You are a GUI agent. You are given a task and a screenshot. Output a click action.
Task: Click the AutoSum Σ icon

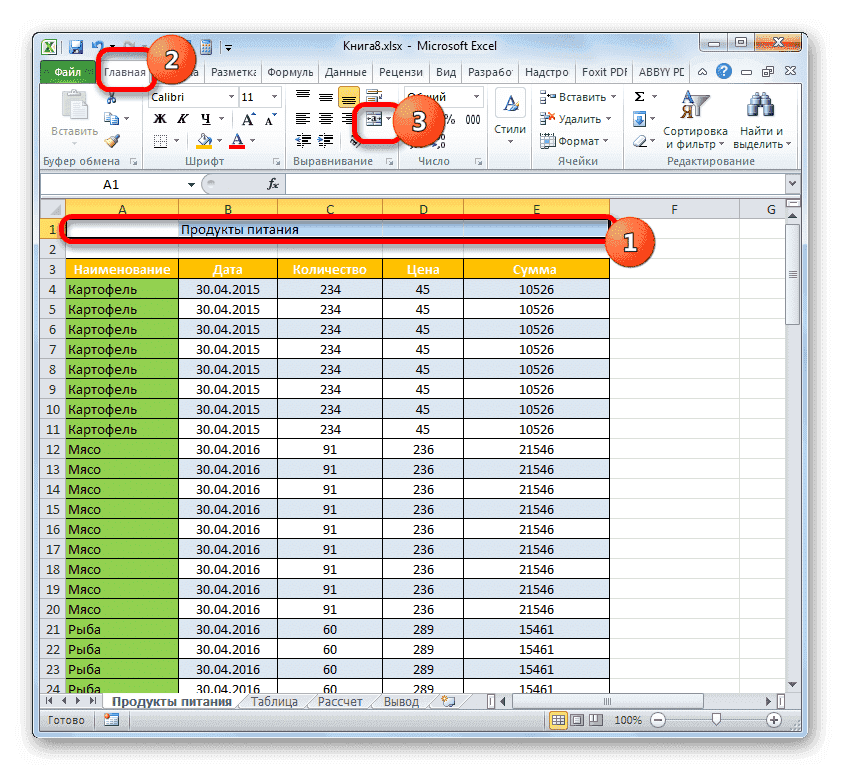pyautogui.click(x=640, y=95)
